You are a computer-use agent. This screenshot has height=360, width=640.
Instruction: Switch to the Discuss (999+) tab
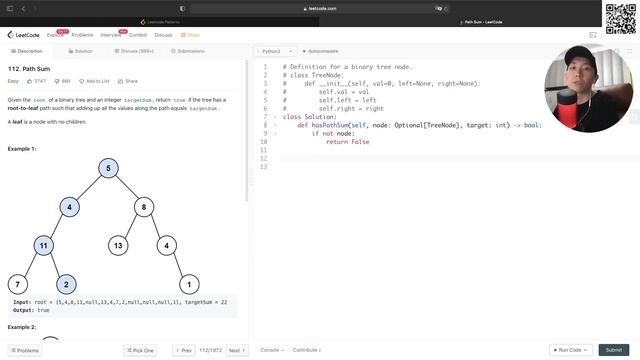click(x=134, y=51)
